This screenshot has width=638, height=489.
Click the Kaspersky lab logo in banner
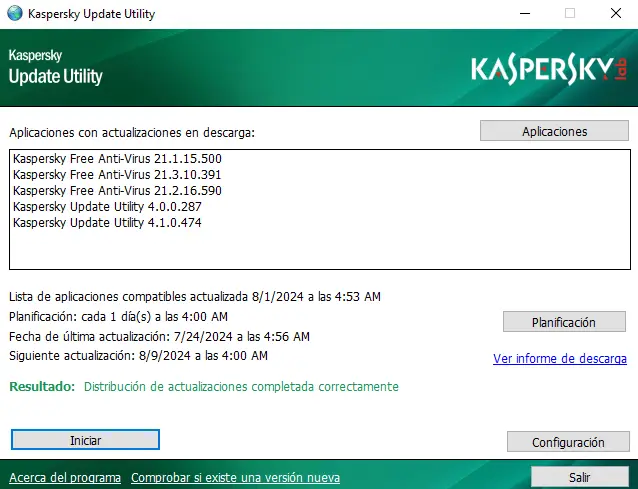pos(548,68)
